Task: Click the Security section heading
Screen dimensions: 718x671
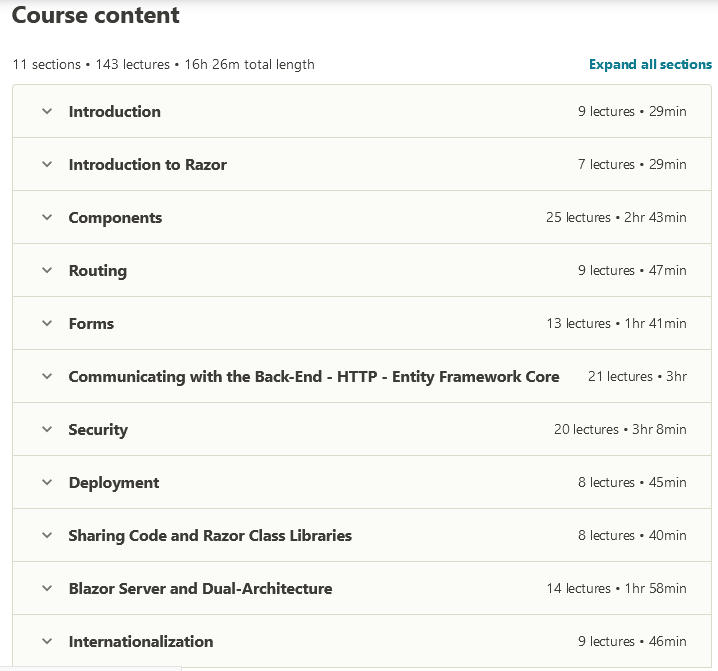Action: (98, 430)
